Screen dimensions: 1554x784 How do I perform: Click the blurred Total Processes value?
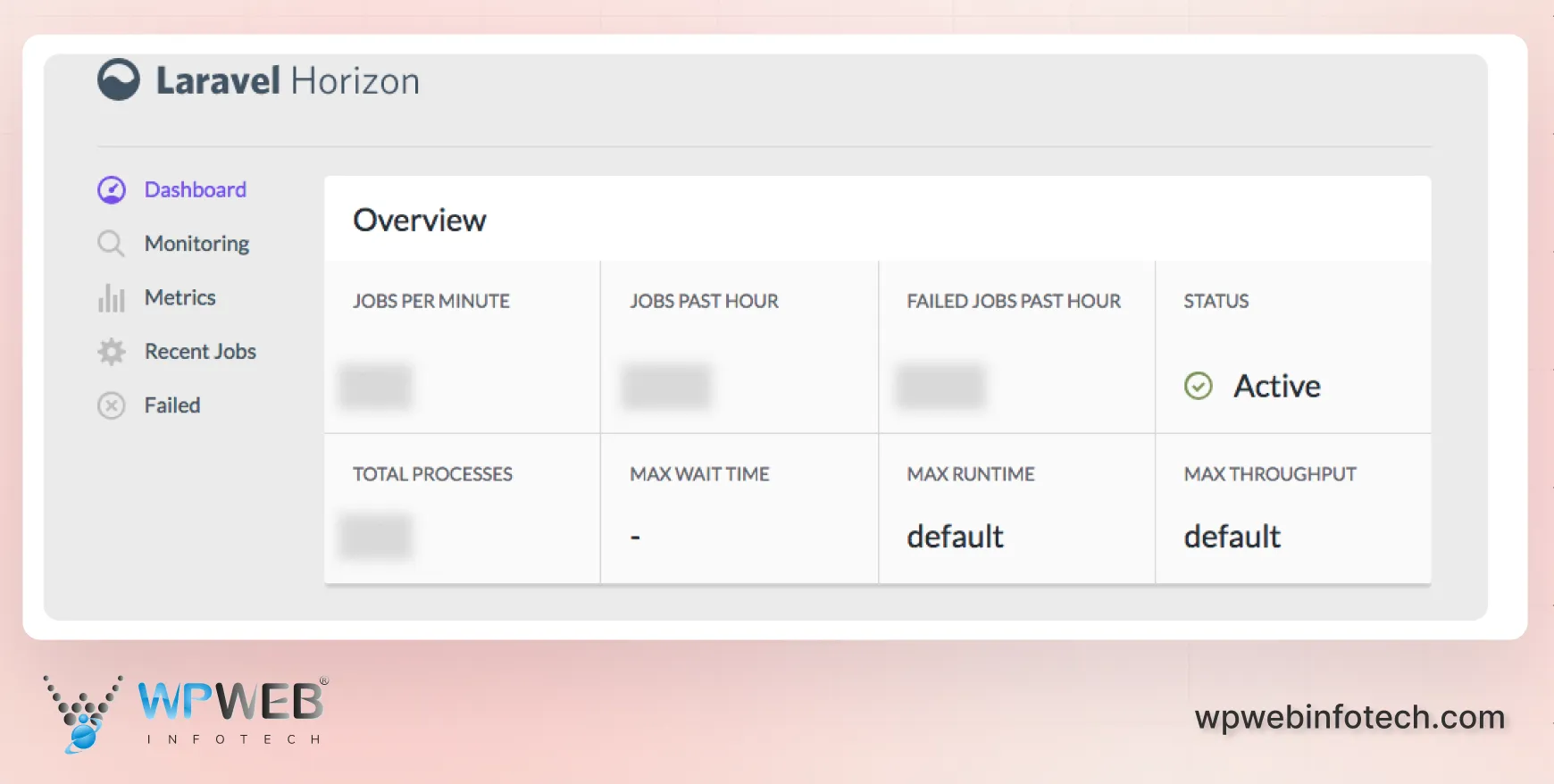click(376, 536)
